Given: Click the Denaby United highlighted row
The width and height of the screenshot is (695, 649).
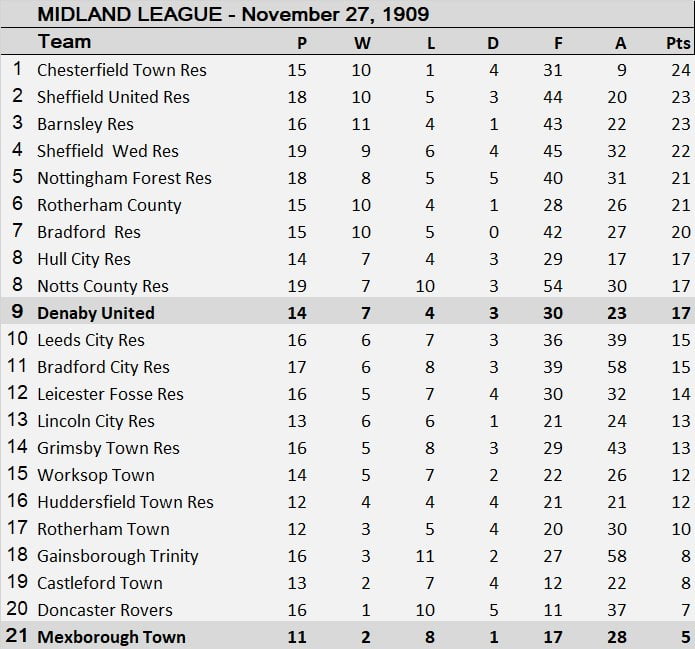Looking at the screenshot, I should (348, 313).
